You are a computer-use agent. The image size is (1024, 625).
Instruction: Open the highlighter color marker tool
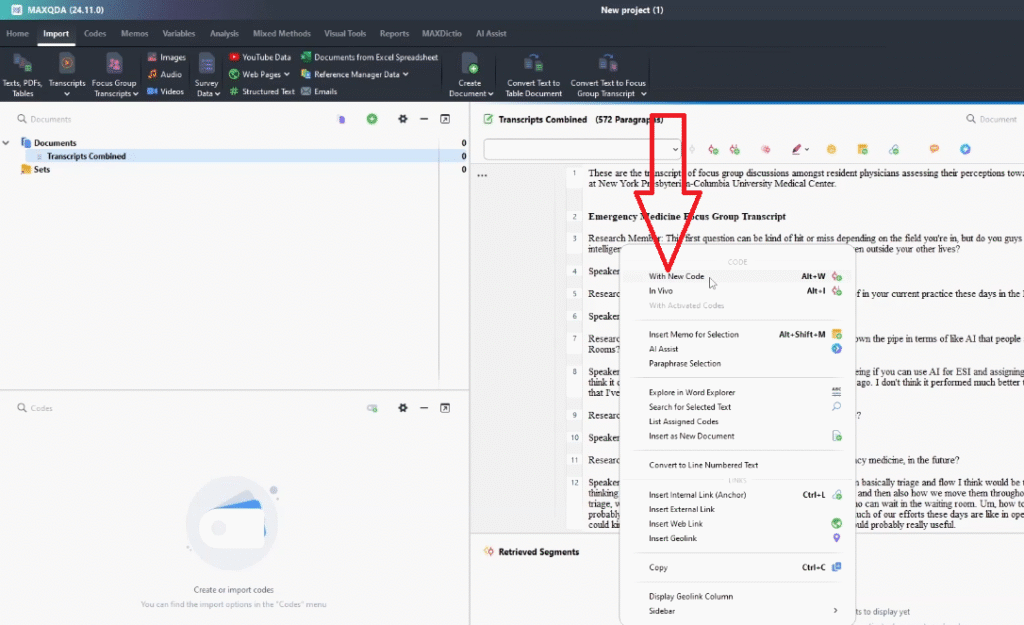tap(797, 149)
